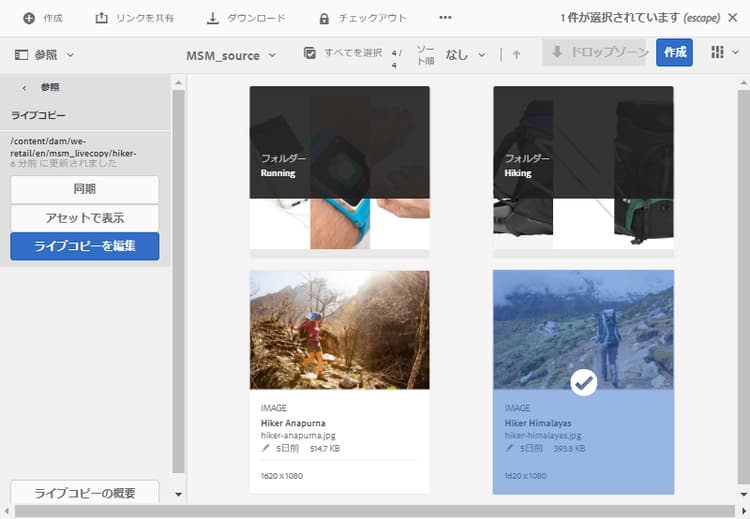Select the live copy path text
The image size is (750, 519).
click(73, 147)
